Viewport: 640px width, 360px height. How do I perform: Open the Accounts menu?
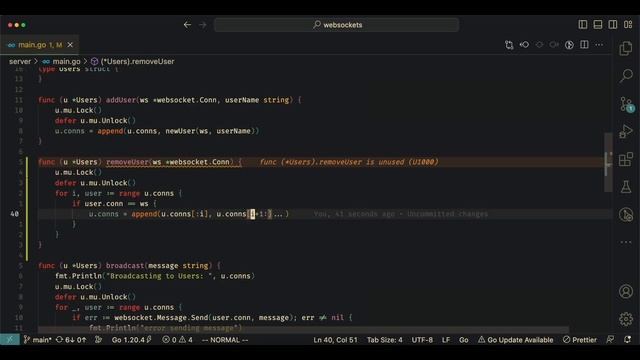626,291
